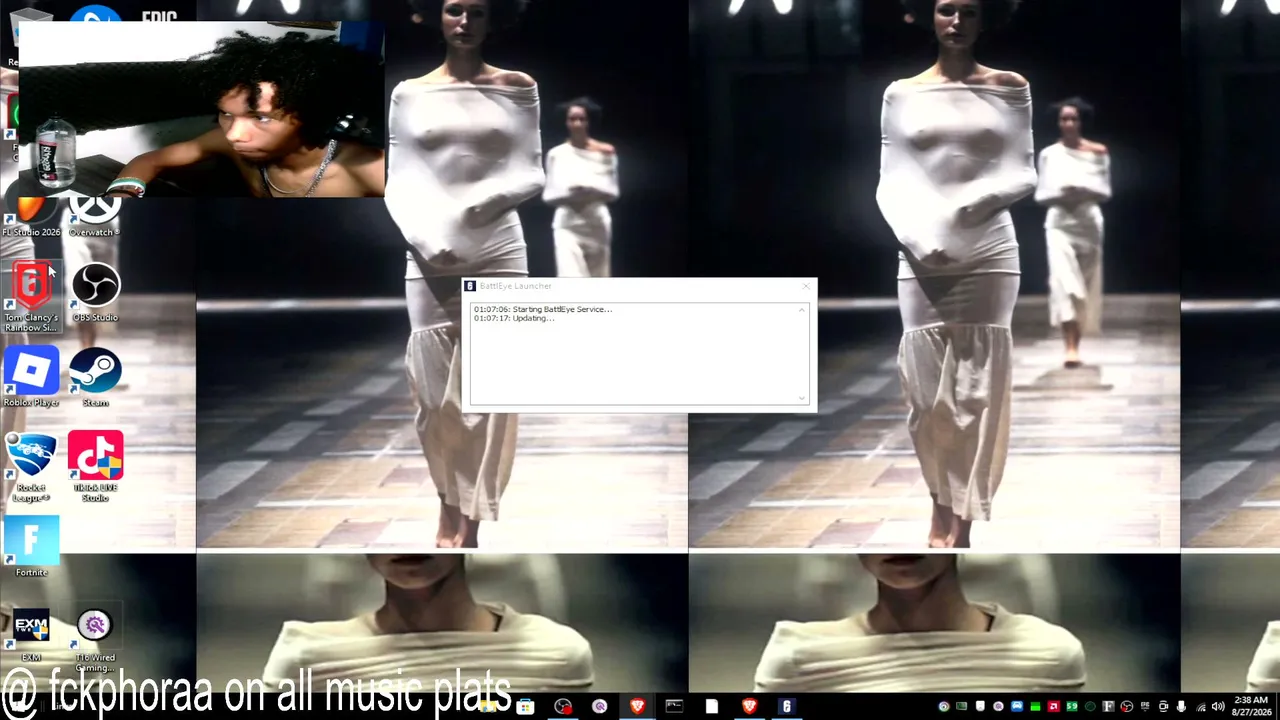The height and width of the screenshot is (720, 1280).
Task: Open Microsoft Store from the taskbar
Action: tap(525, 707)
